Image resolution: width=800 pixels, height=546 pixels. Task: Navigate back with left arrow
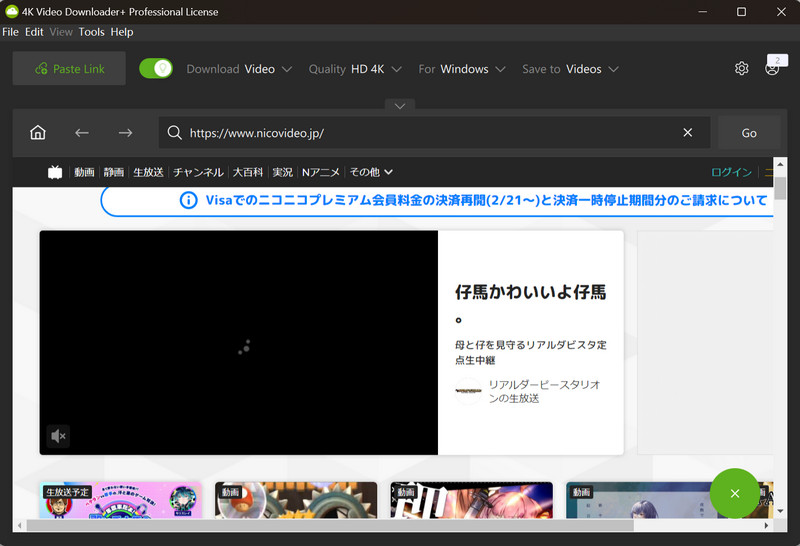click(82, 133)
